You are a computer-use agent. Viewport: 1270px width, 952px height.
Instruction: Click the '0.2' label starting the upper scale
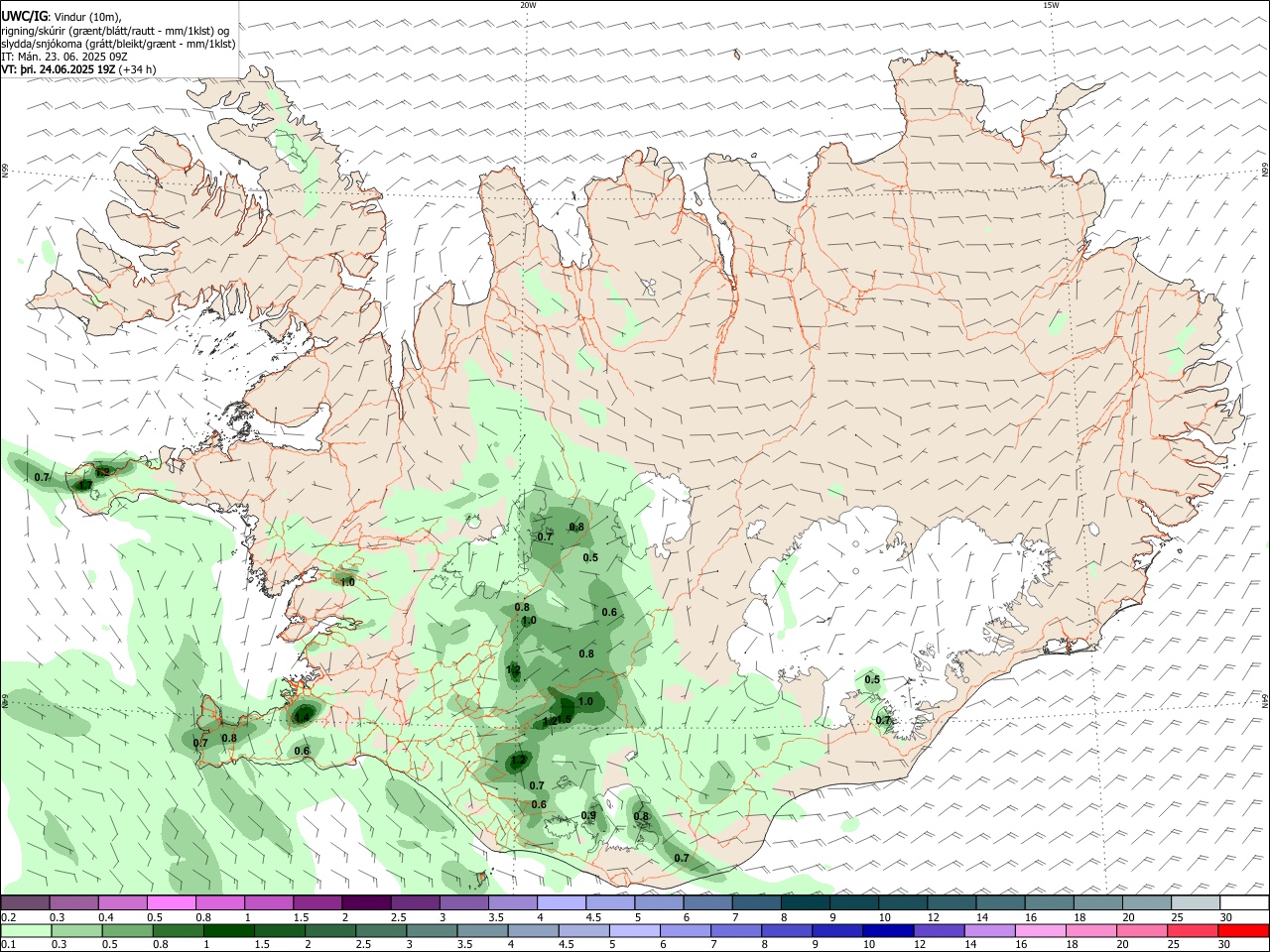coord(8,917)
